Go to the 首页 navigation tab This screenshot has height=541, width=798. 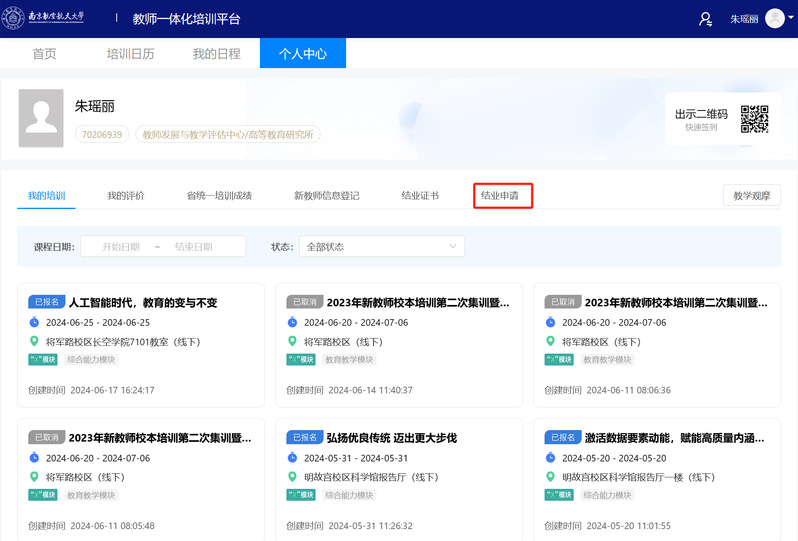(x=44, y=54)
